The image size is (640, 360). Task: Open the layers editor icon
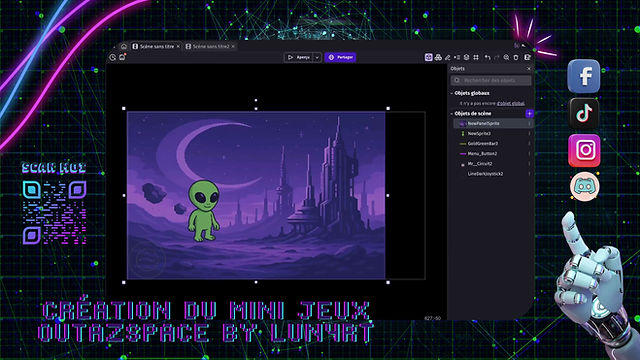click(466, 58)
